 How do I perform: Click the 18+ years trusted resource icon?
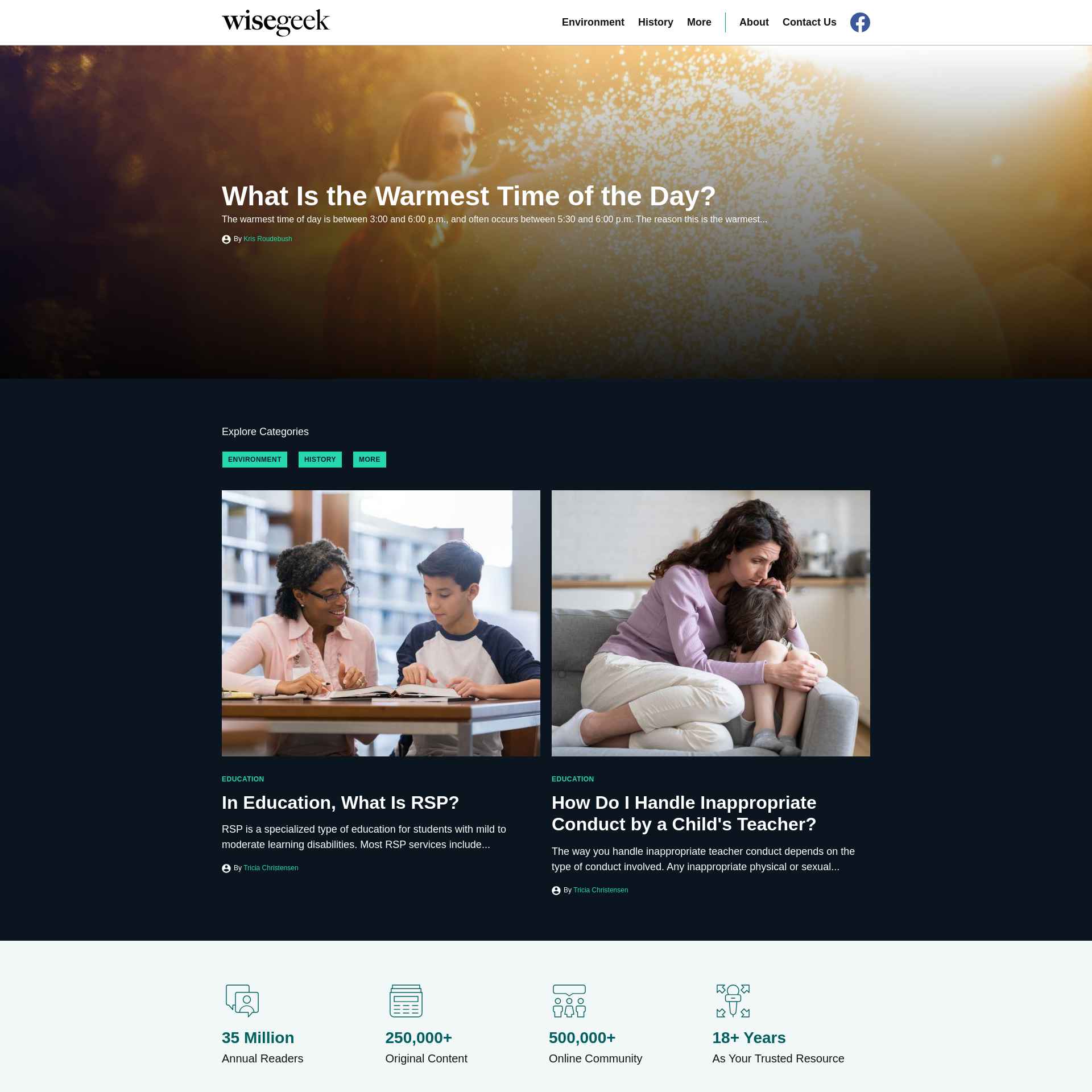point(732,1000)
